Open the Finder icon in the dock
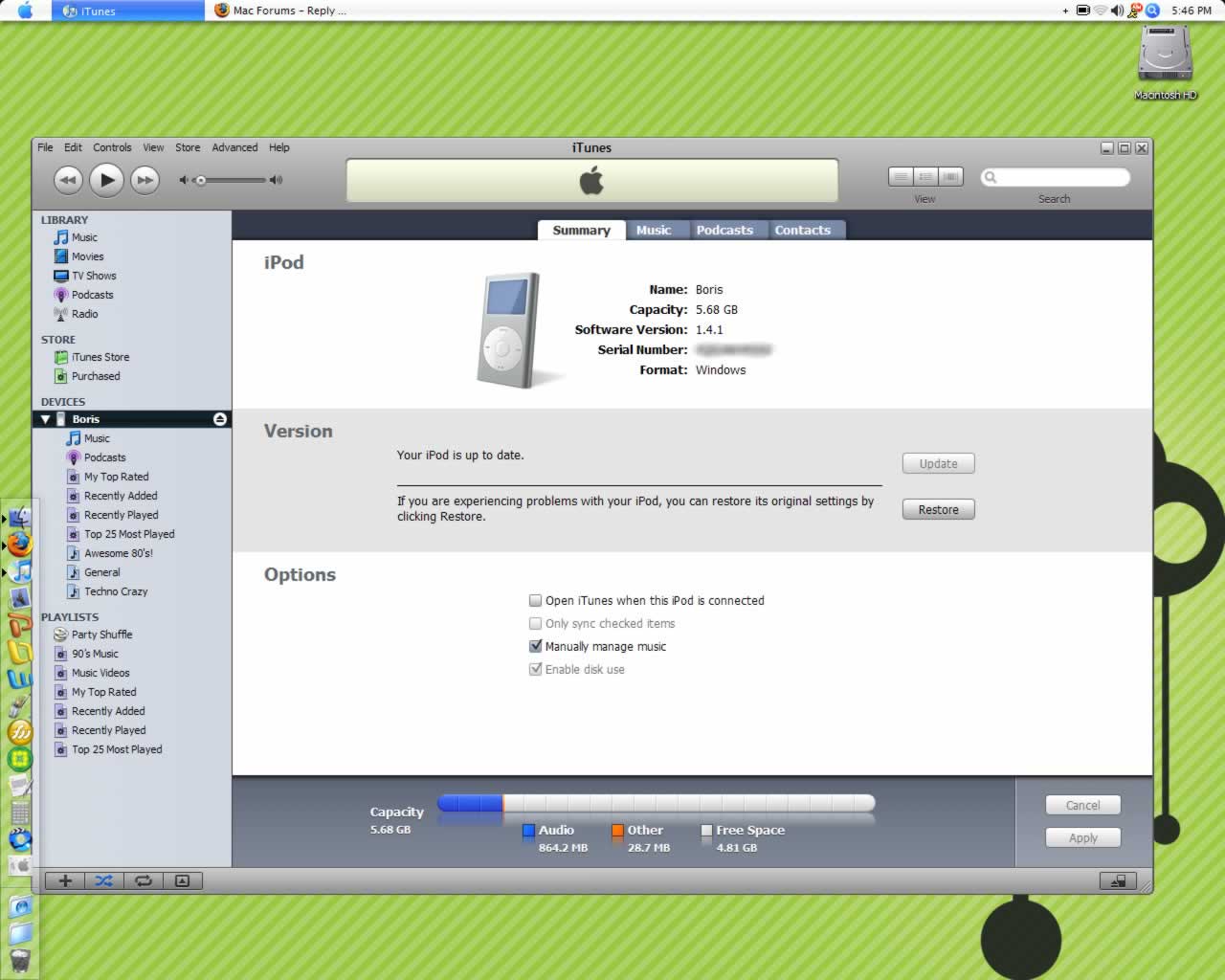 pyautogui.click(x=20, y=518)
